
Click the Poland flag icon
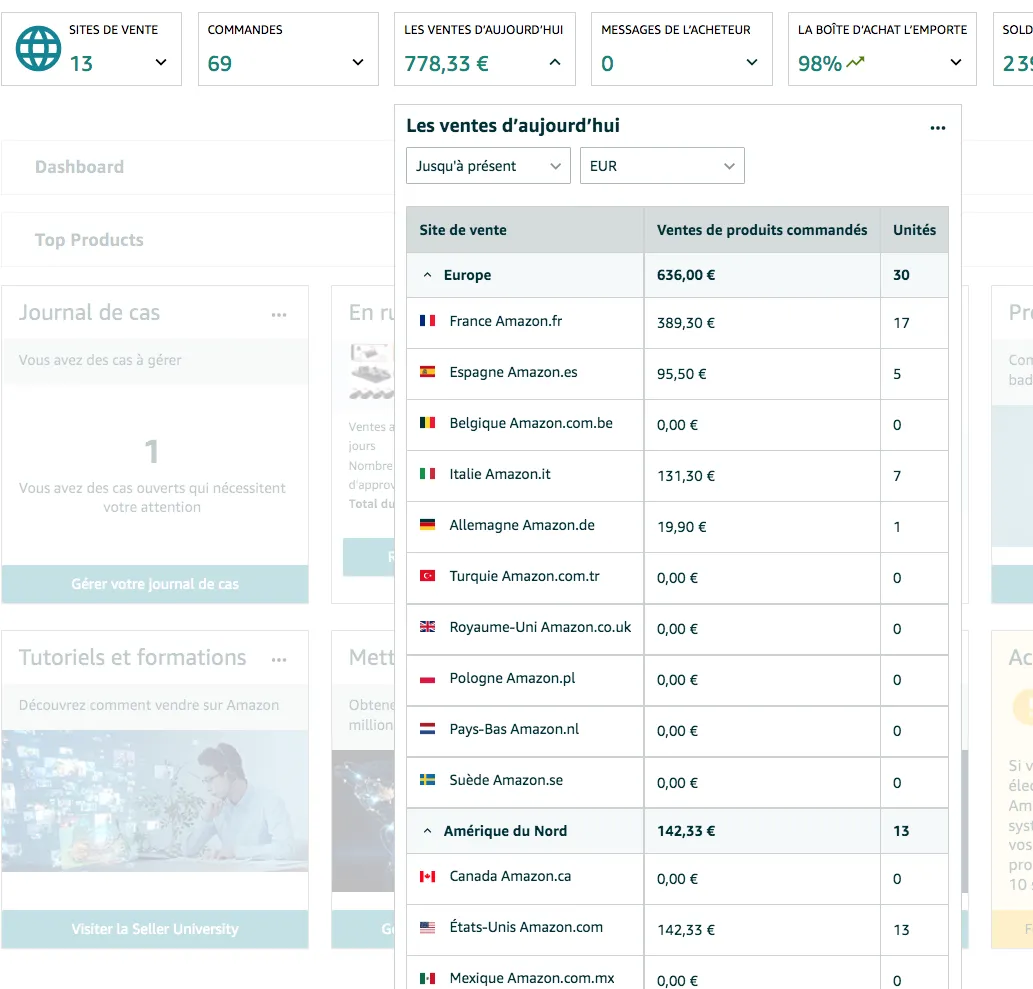tap(428, 678)
